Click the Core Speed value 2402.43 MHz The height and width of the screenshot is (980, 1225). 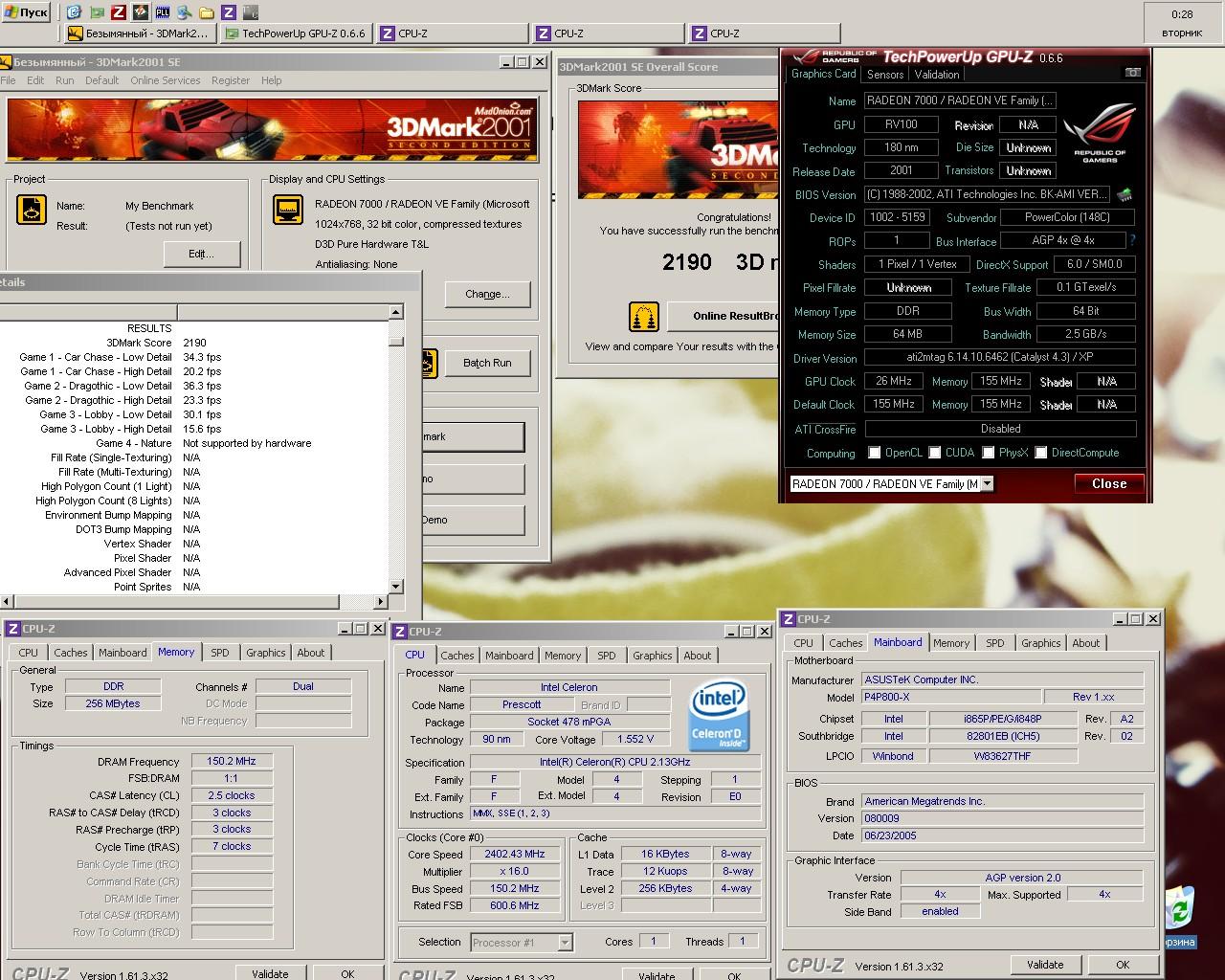pyautogui.click(x=514, y=855)
